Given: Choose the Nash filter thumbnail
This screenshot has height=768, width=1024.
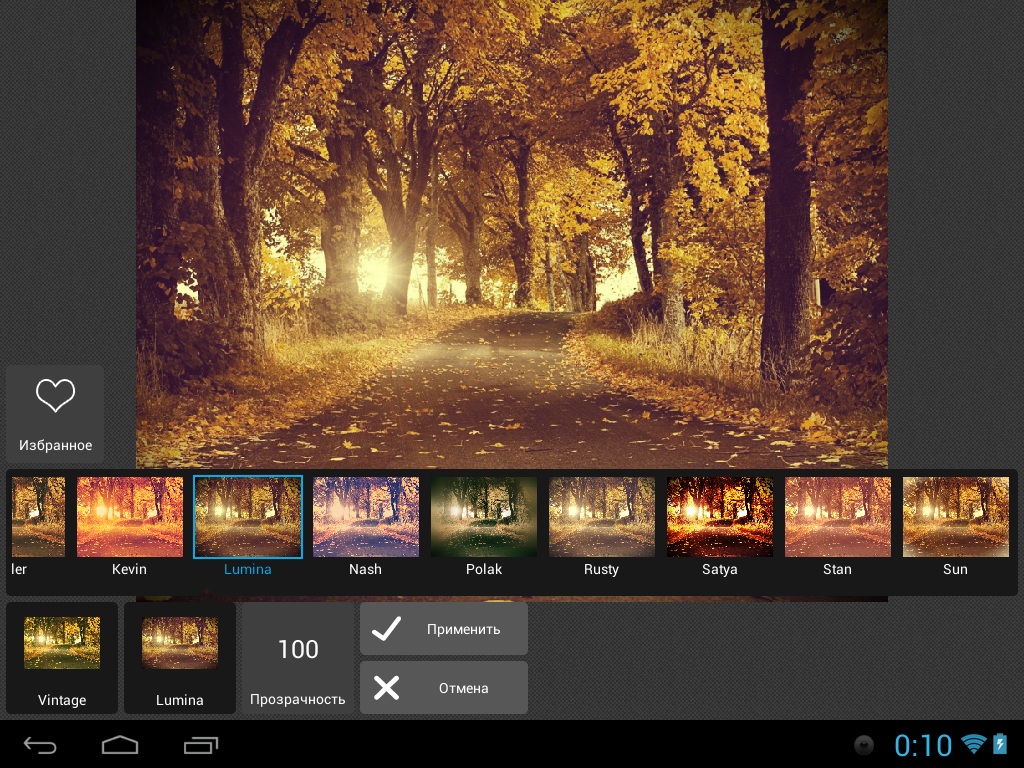Looking at the screenshot, I should 366,517.
